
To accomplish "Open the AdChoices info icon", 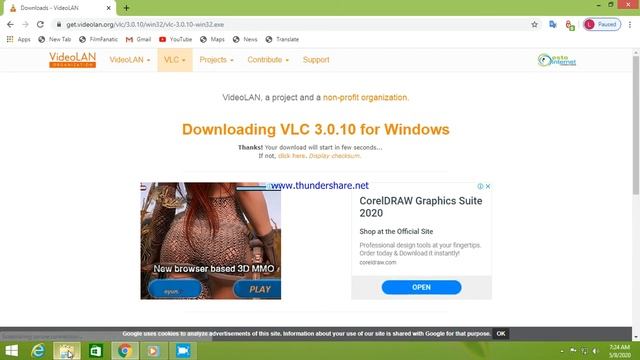I will coord(480,186).
